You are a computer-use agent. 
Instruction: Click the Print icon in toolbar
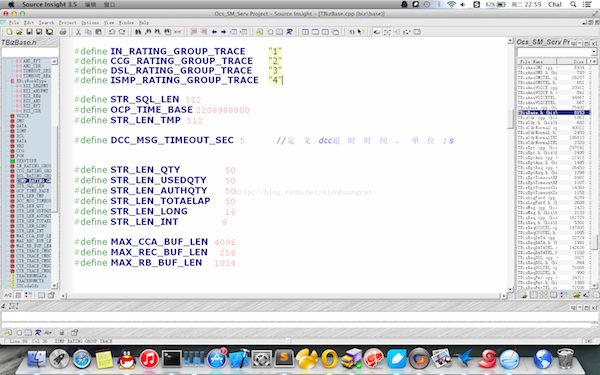point(63,32)
